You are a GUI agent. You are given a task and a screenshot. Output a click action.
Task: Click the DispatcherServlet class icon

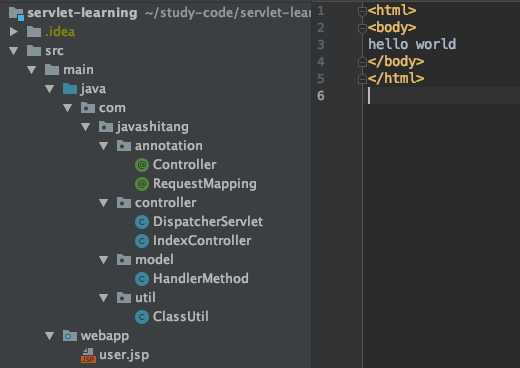click(142, 222)
